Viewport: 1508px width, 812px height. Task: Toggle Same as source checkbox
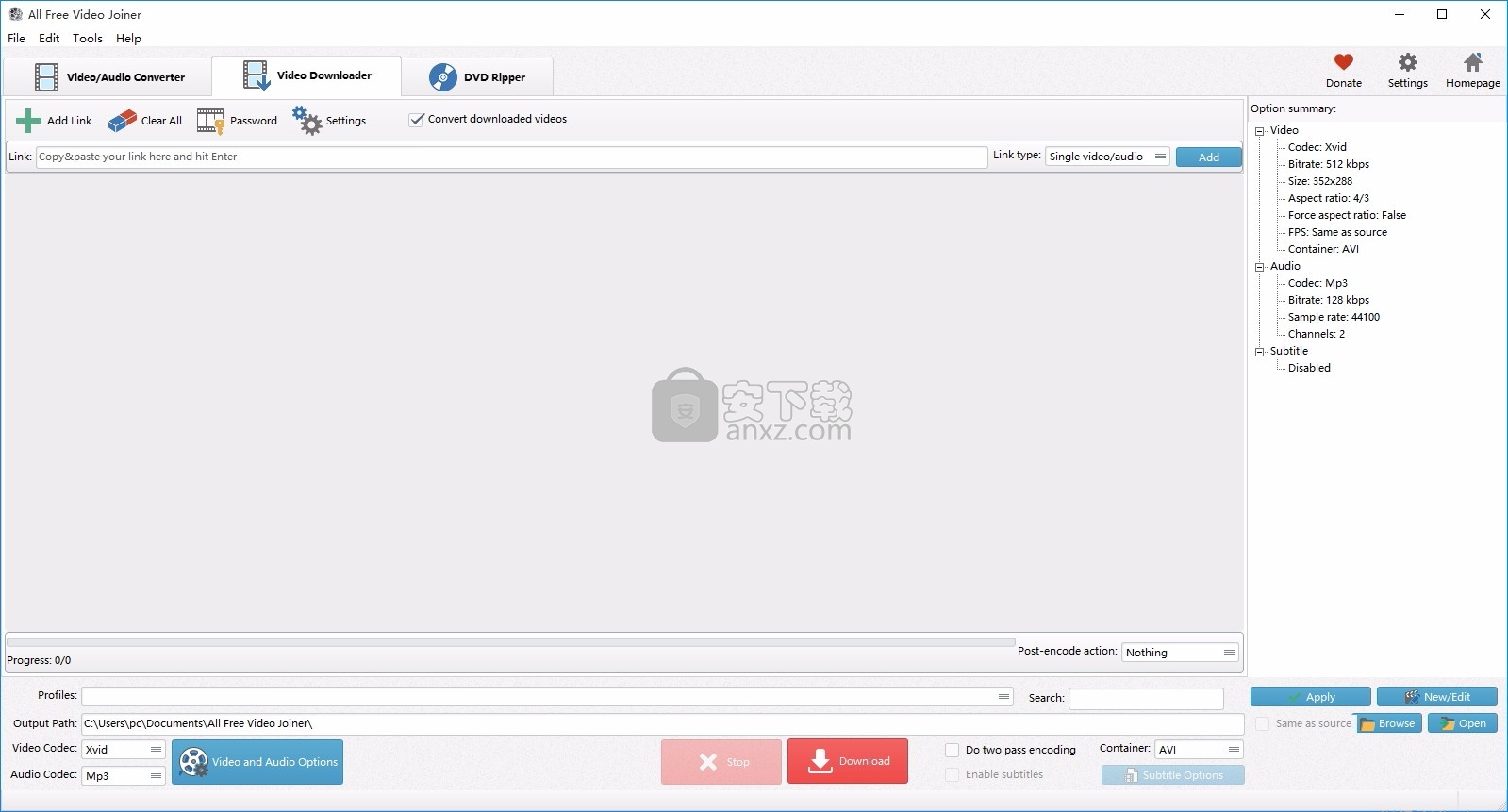(1263, 723)
